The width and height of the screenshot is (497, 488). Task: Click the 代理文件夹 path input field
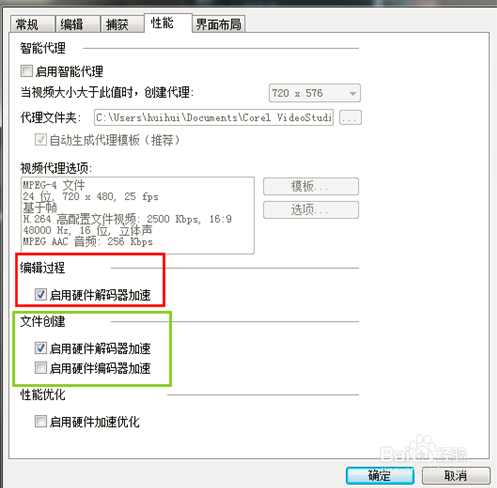click(214, 117)
